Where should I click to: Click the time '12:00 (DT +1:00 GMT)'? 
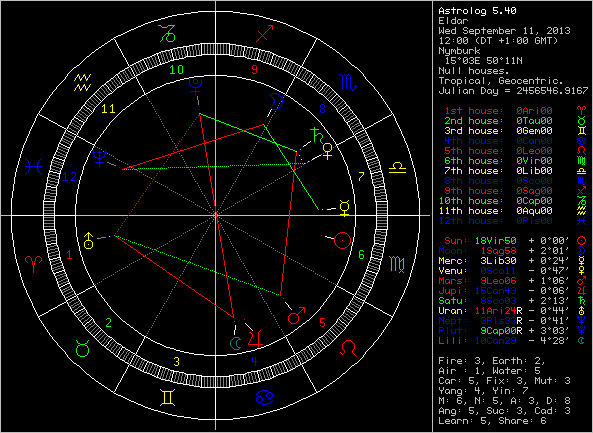[498, 40]
